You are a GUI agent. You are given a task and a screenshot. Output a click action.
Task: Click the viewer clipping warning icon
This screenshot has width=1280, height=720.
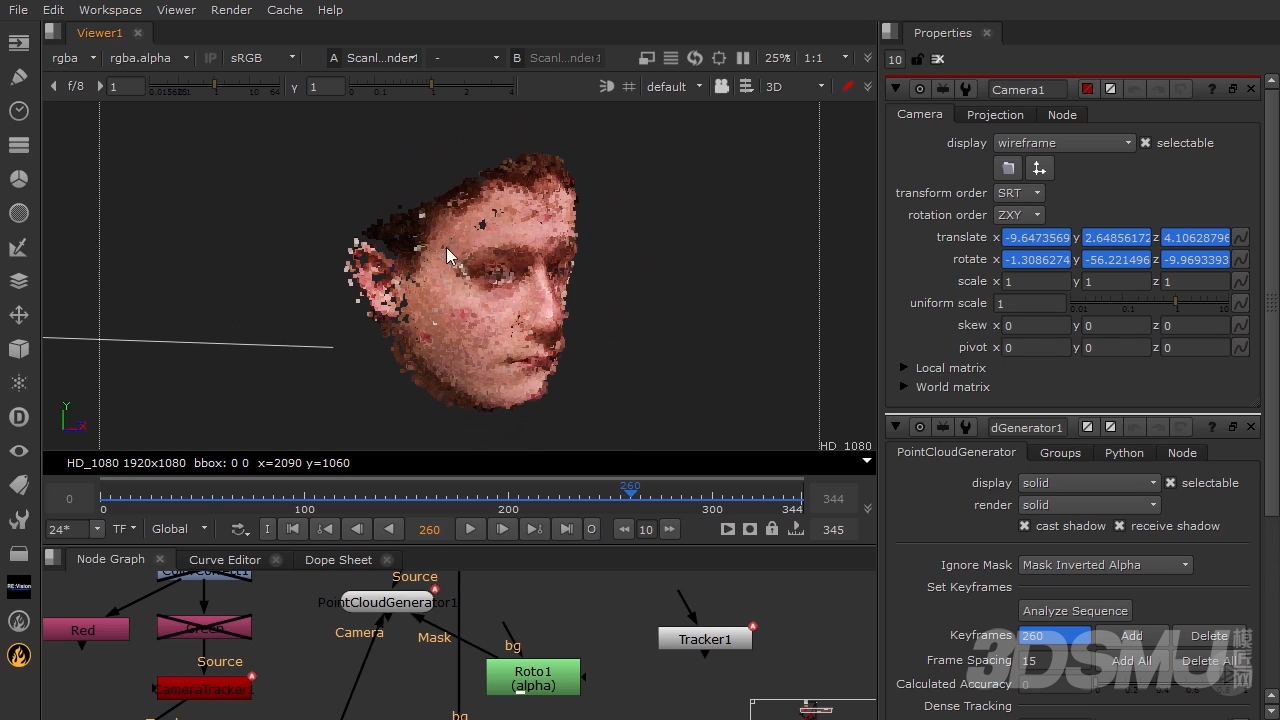(647, 58)
